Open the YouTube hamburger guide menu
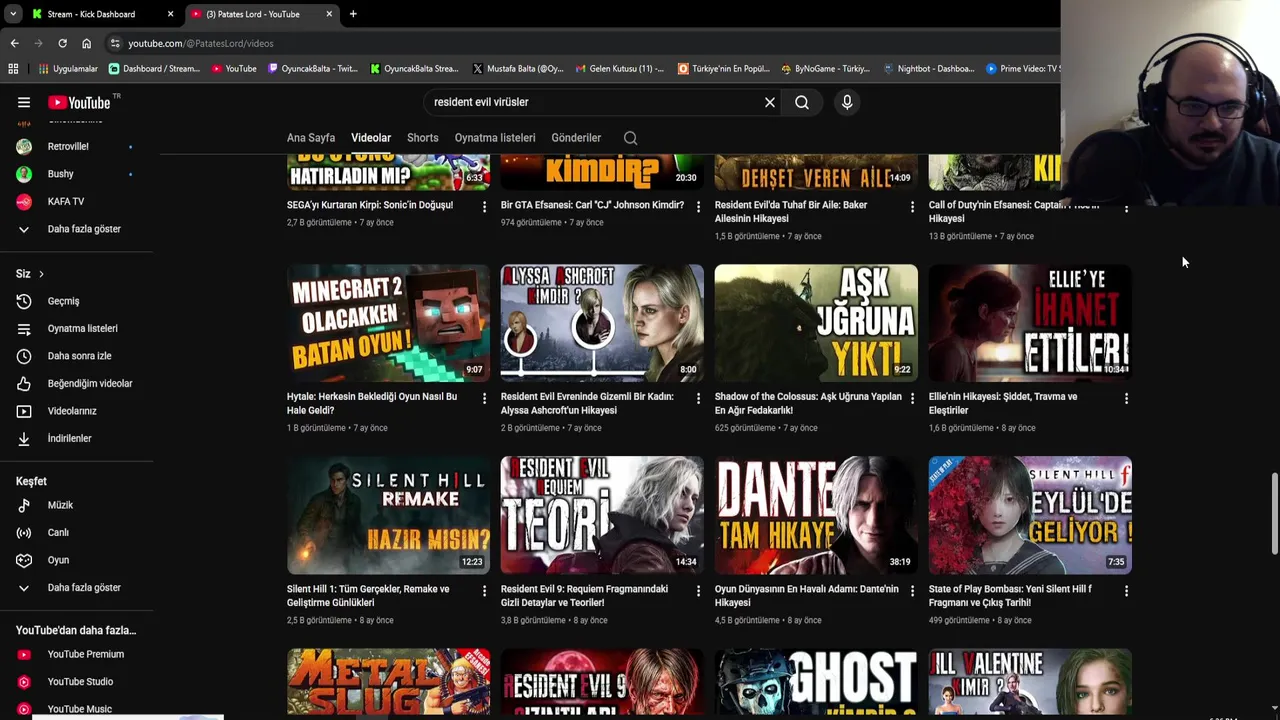The image size is (1280, 720). (24, 102)
